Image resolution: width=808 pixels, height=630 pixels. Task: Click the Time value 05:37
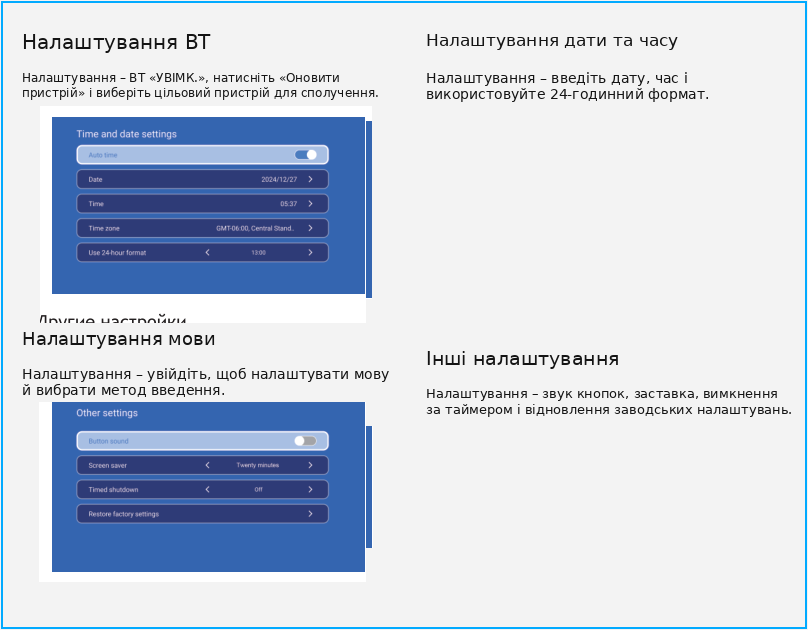[x=289, y=203]
